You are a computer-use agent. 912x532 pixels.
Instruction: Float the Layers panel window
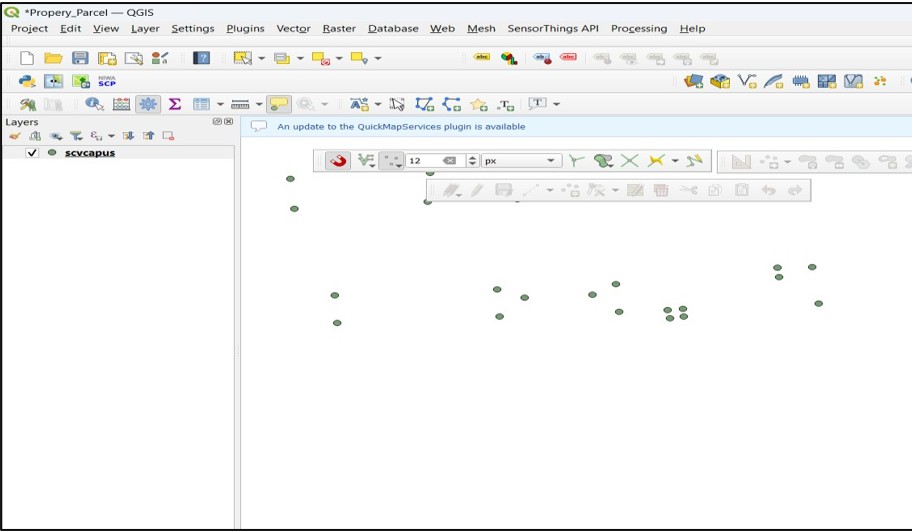click(x=218, y=122)
